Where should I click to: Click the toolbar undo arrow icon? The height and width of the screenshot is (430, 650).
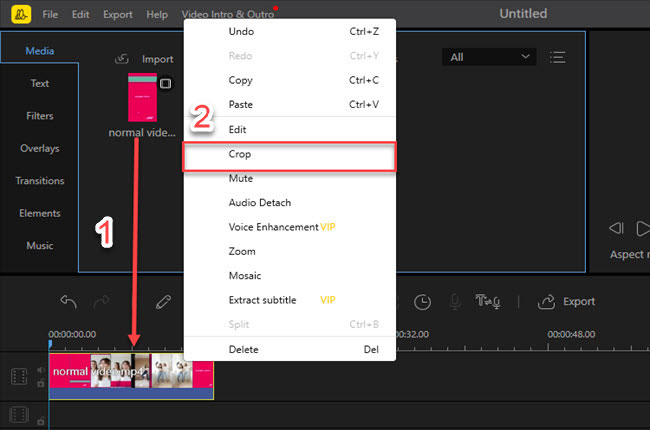(x=68, y=301)
